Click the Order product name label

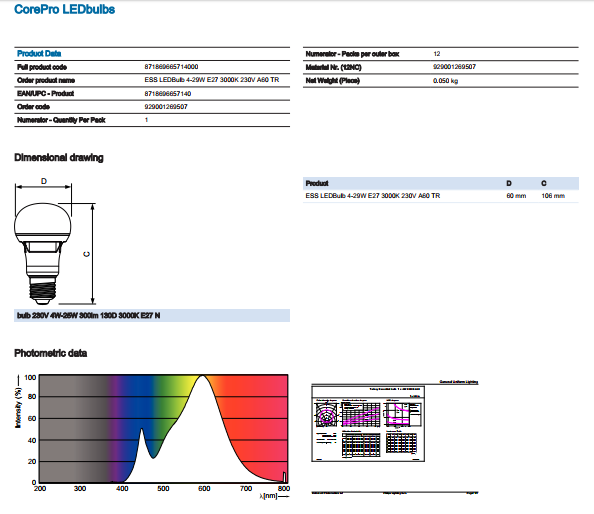[x=46, y=80]
